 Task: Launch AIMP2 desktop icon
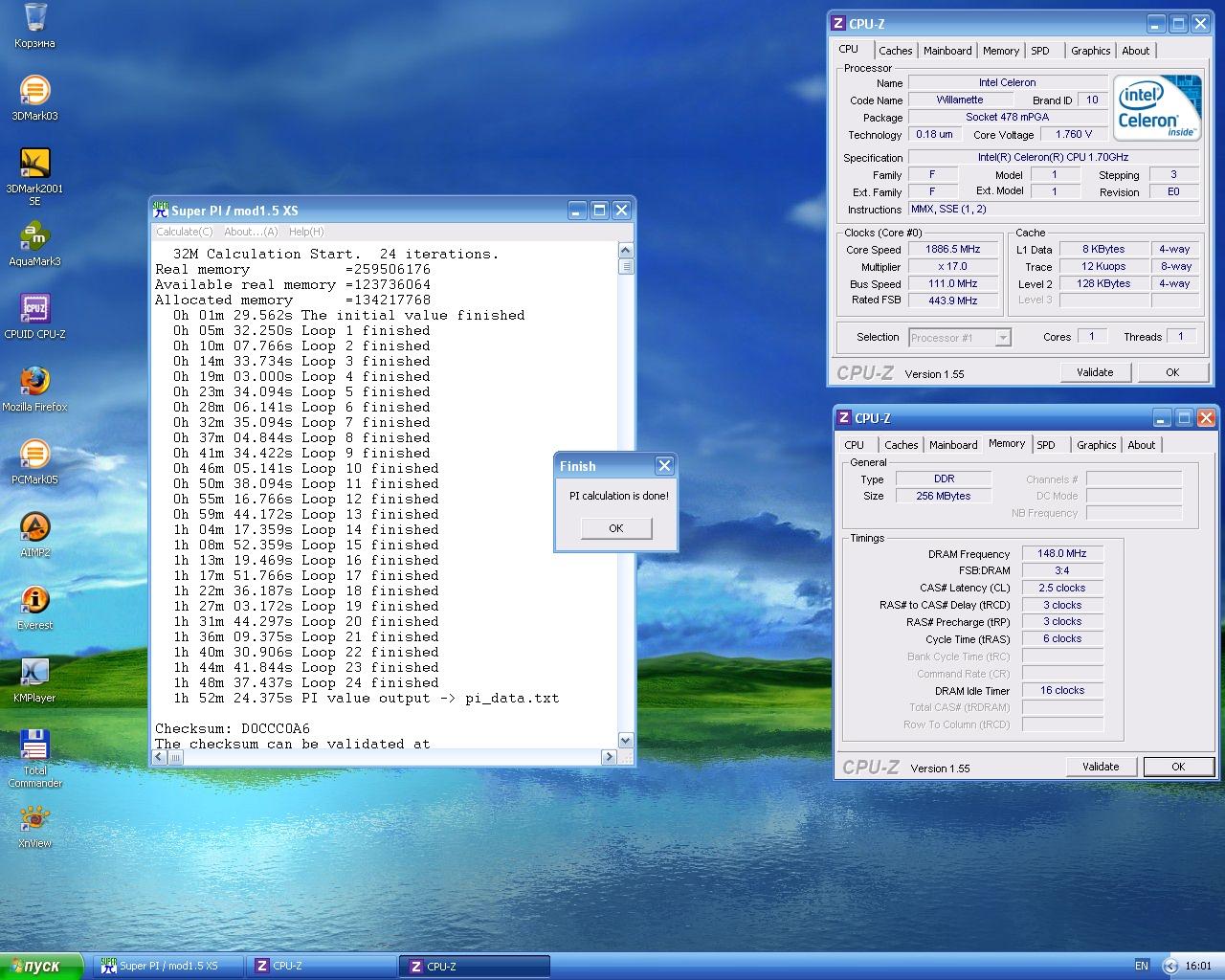(x=34, y=535)
